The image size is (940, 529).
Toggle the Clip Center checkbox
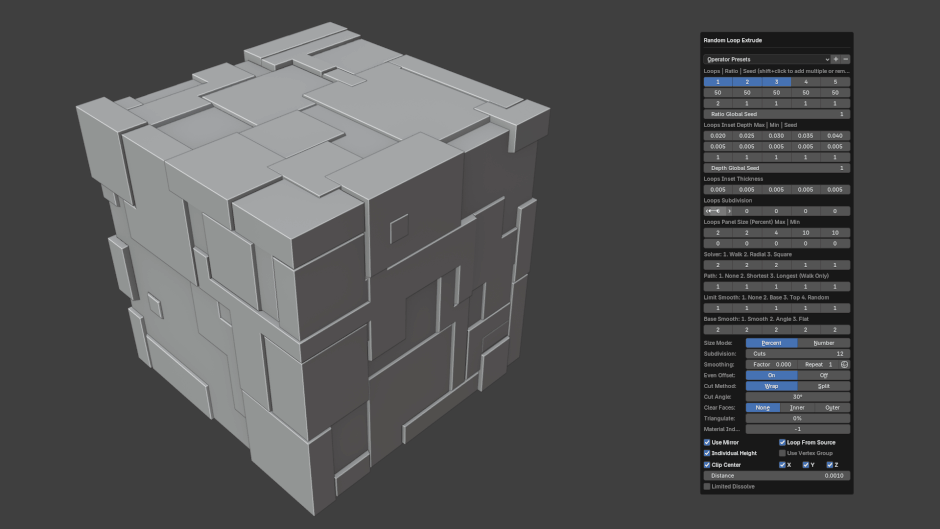707,465
